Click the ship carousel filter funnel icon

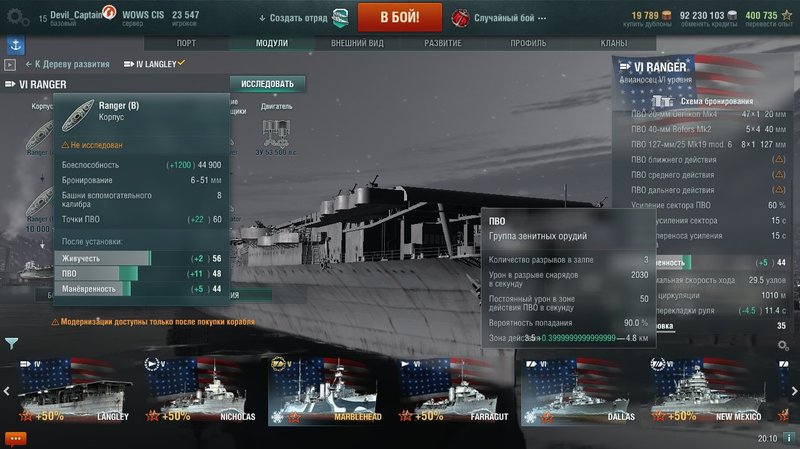click(x=11, y=343)
